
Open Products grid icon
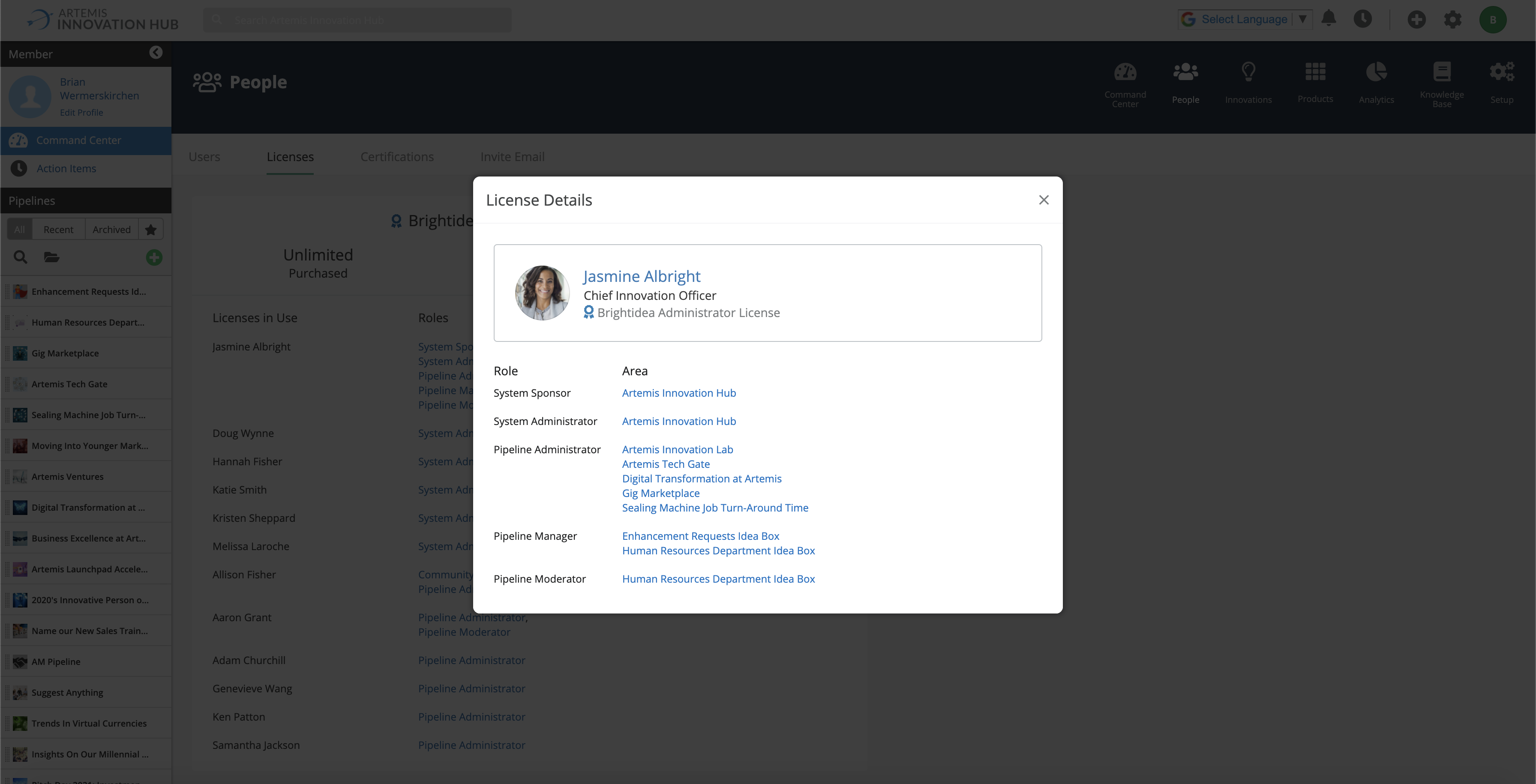click(1315, 83)
